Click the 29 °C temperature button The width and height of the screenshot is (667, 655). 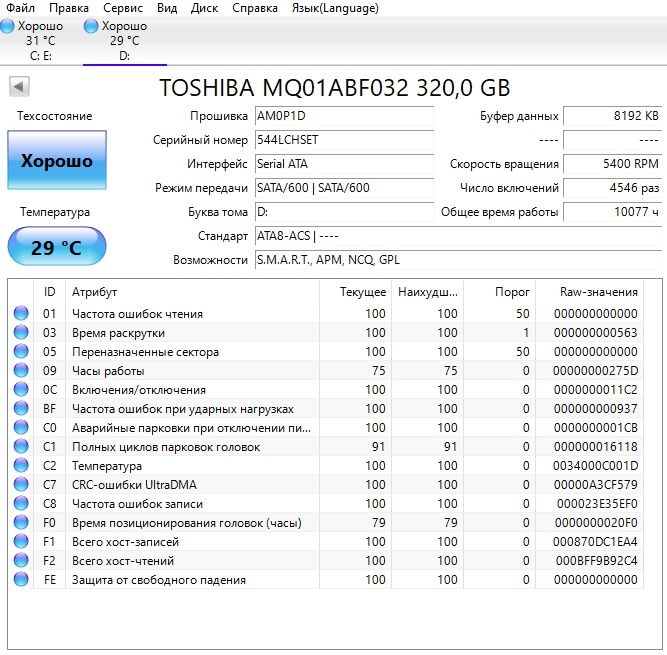pyautogui.click(x=57, y=247)
